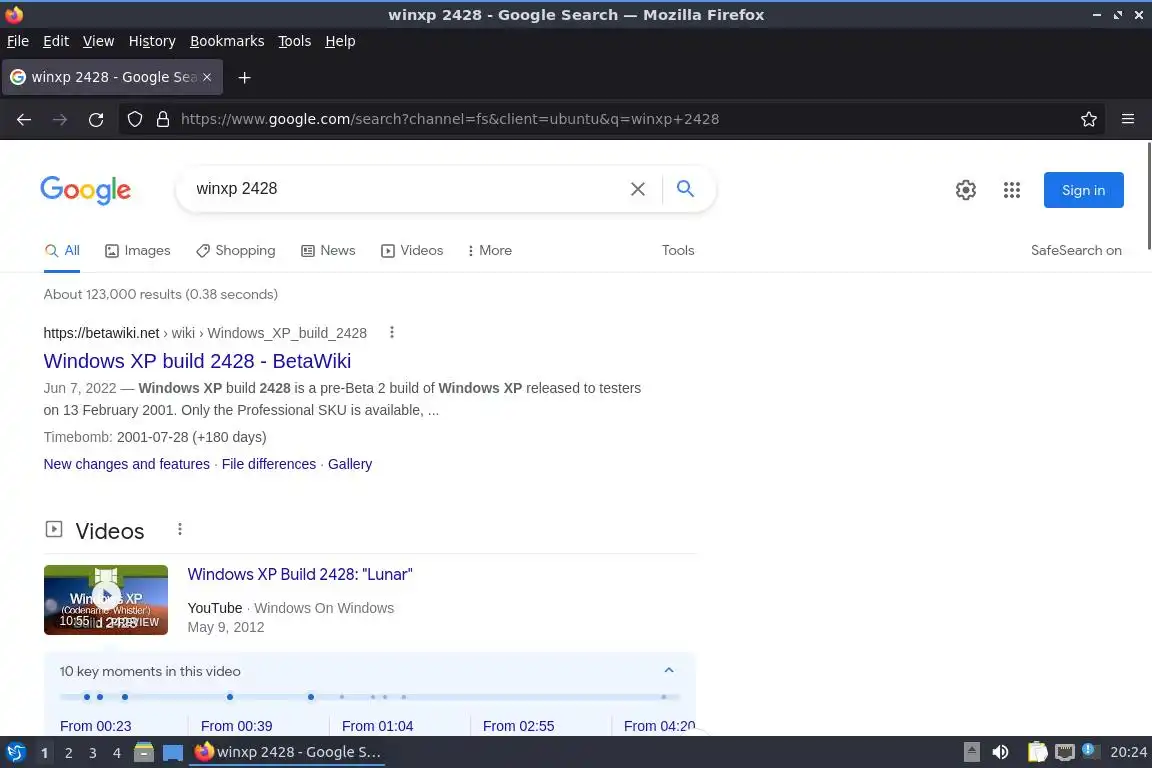This screenshot has height=768, width=1152.
Task: Open the tracking protection shield icon
Action: point(134,119)
